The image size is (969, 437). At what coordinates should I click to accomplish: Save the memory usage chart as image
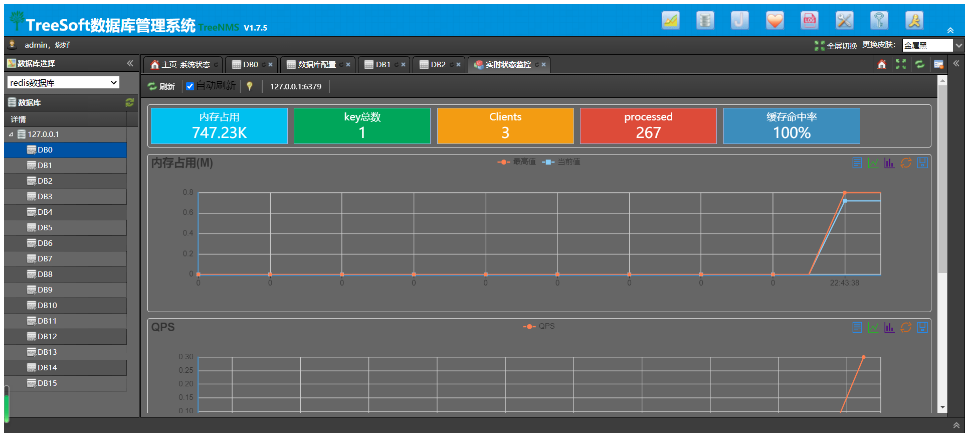(x=923, y=162)
